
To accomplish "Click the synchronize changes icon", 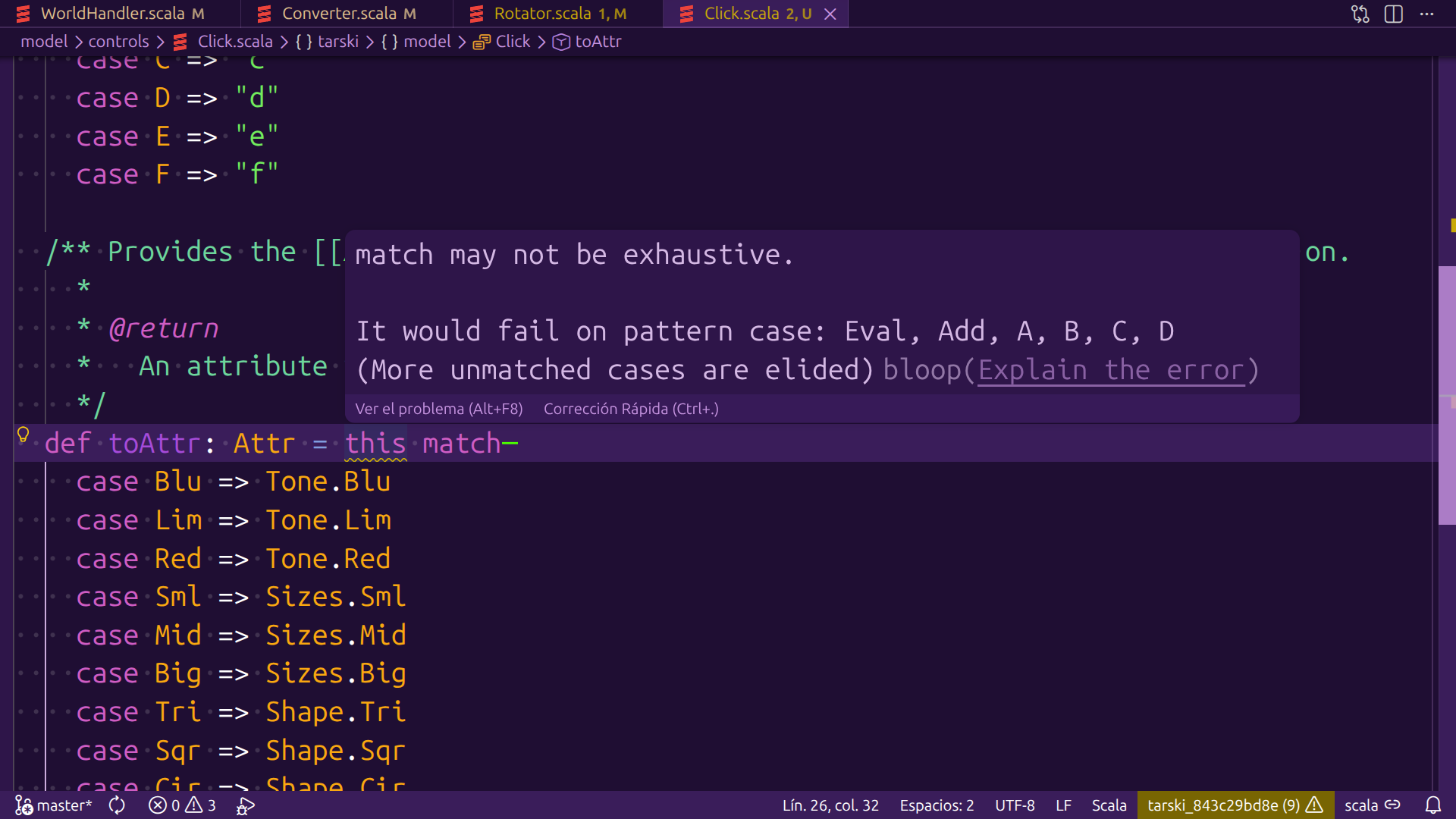I will point(117,805).
